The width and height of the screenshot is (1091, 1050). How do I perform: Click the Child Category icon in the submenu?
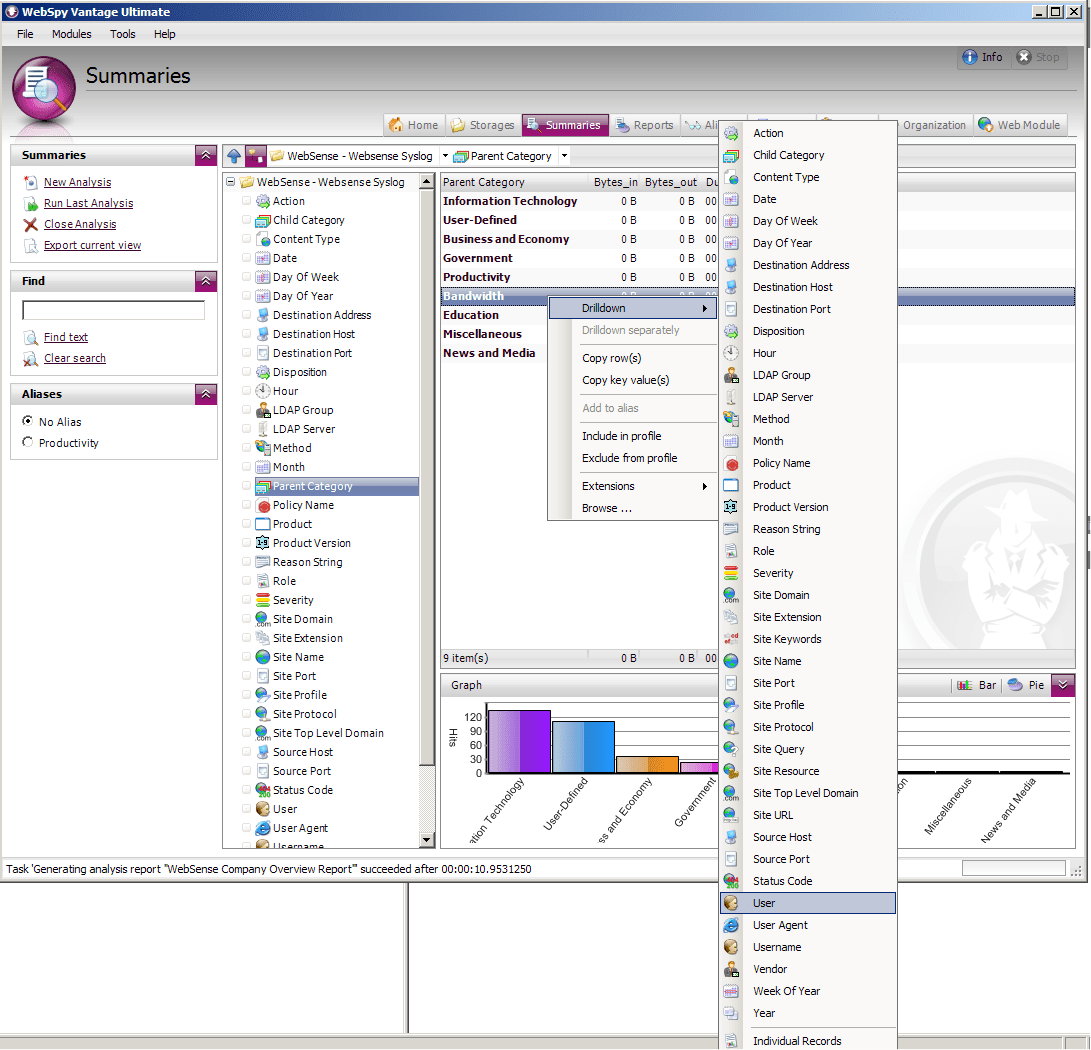point(731,155)
